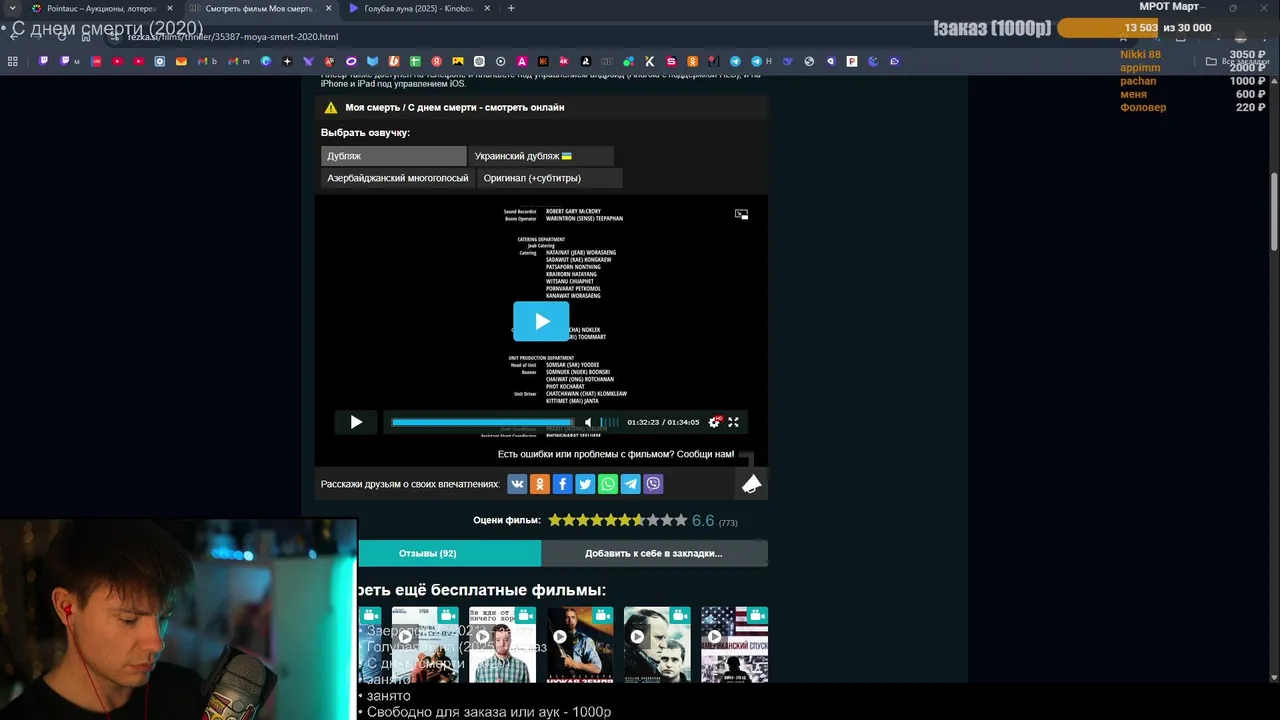Click the page's vertical scrollbar thumb
The height and width of the screenshot is (720, 1280).
click(1273, 212)
